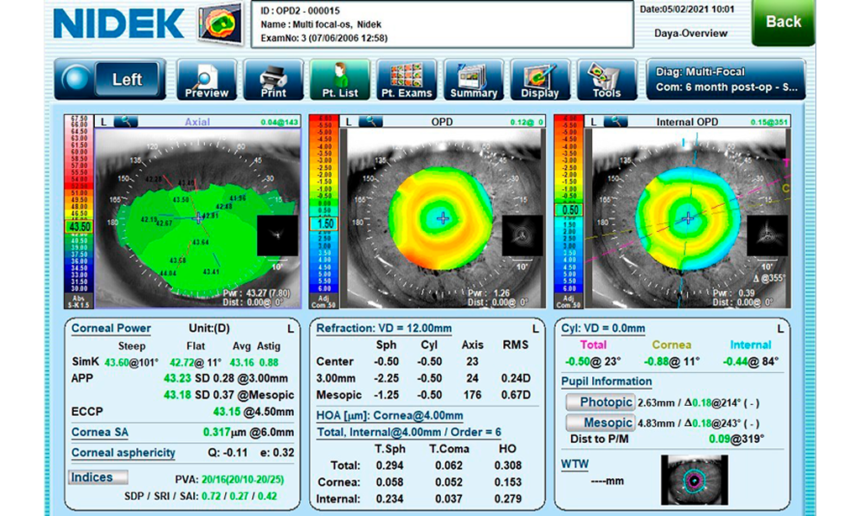Click Daya-Overview label
Viewport: 860px width, 516px height.
(x=691, y=33)
